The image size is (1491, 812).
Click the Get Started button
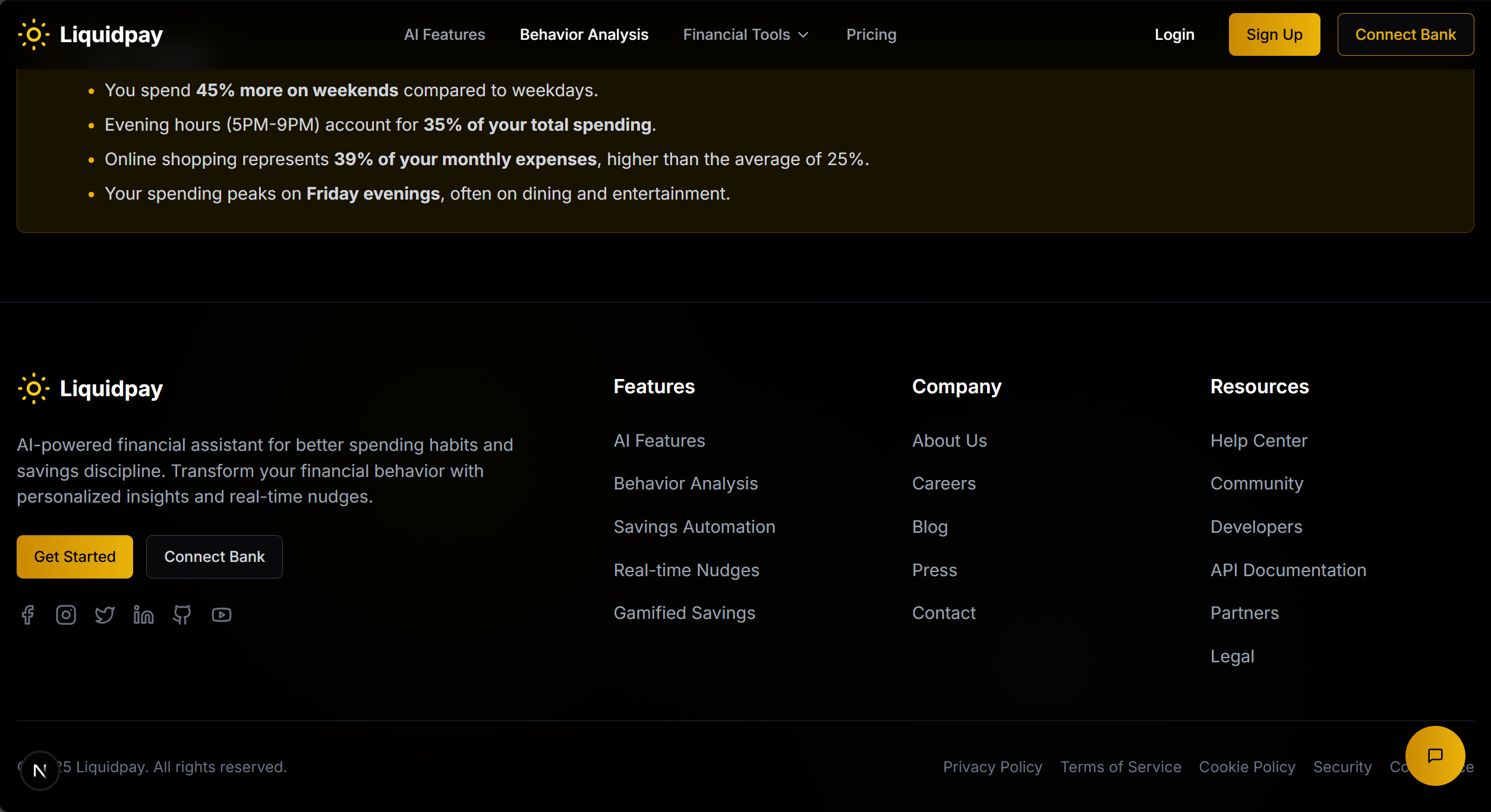click(x=75, y=557)
